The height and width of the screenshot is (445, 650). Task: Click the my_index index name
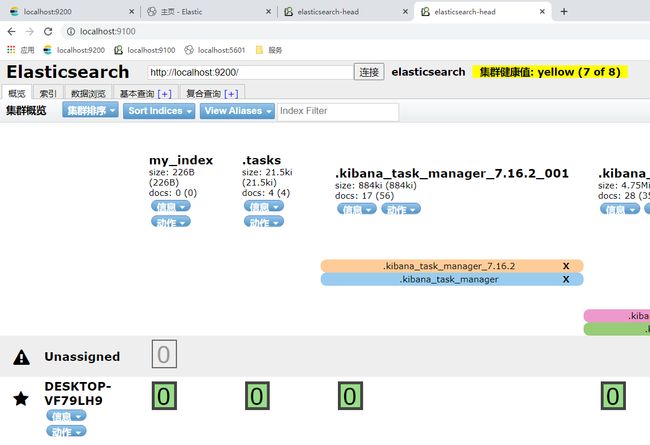click(181, 160)
